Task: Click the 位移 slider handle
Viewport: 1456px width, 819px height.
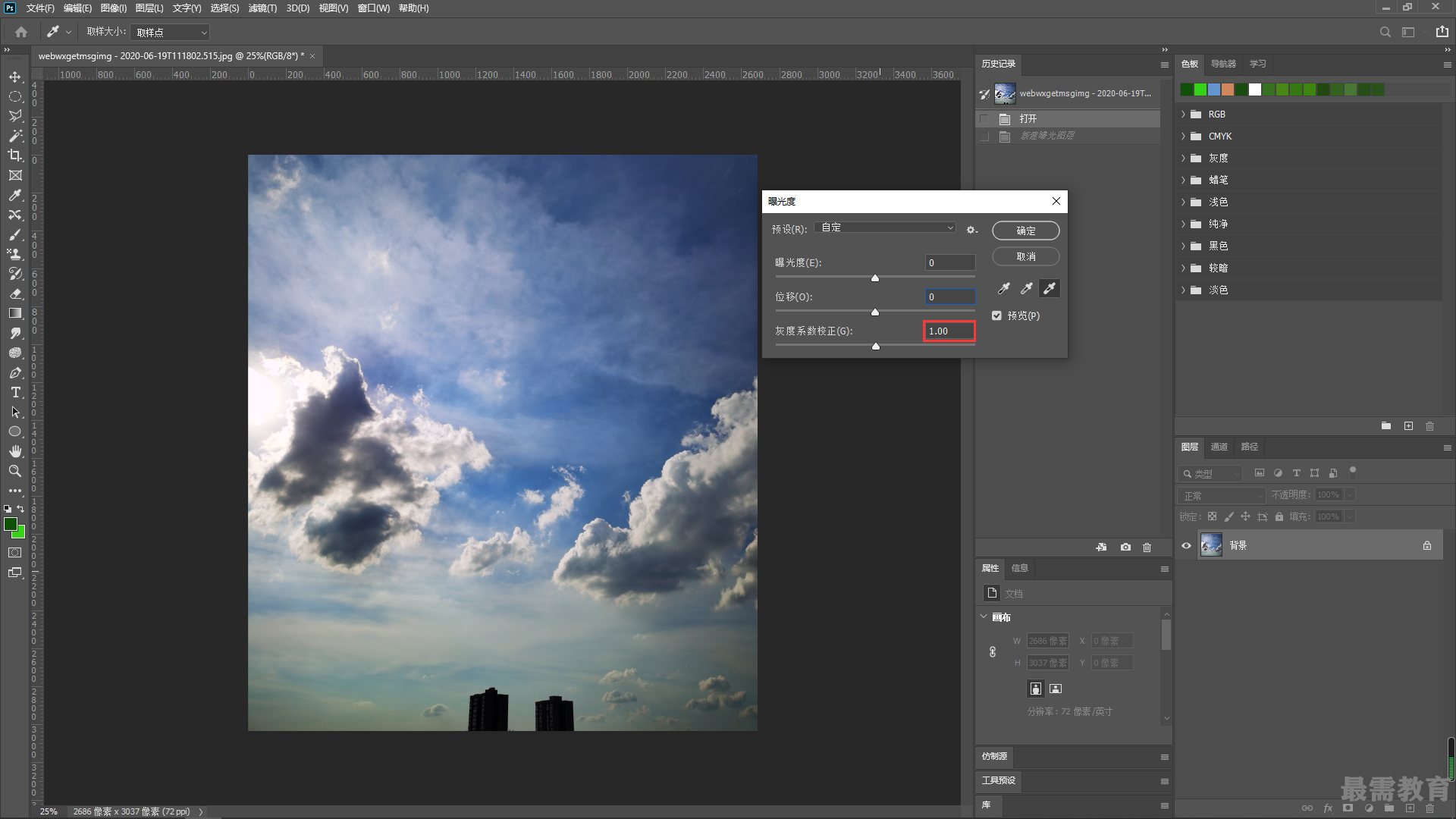Action: tap(875, 312)
